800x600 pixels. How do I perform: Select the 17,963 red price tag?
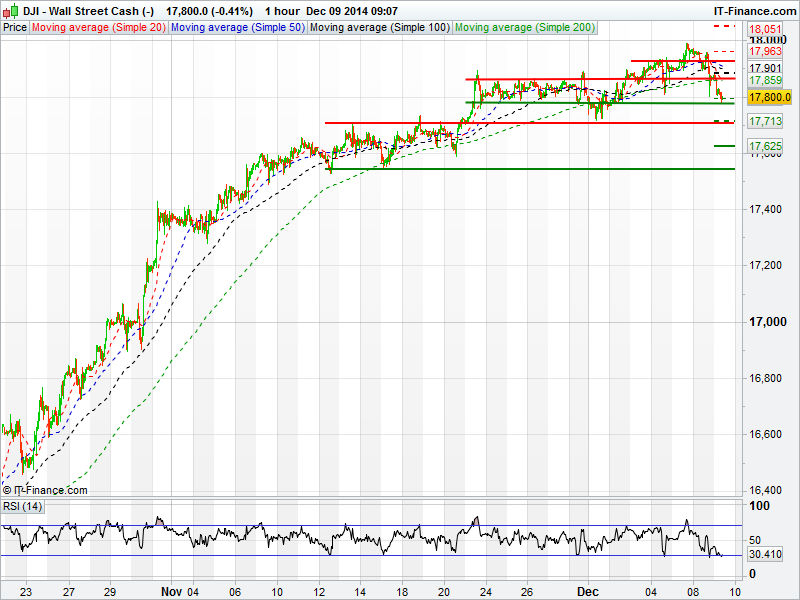point(765,51)
